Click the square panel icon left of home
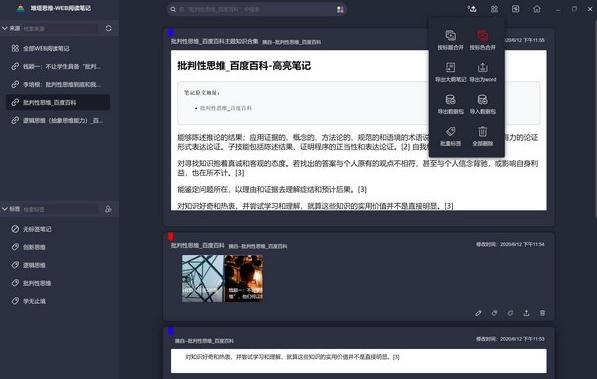The image size is (597, 379). tap(516, 9)
